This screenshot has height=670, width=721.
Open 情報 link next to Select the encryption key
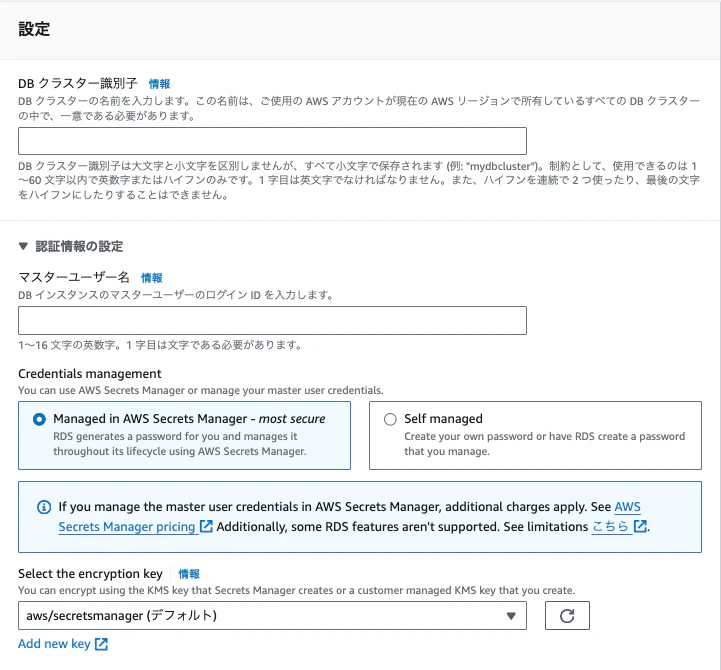pos(189,574)
